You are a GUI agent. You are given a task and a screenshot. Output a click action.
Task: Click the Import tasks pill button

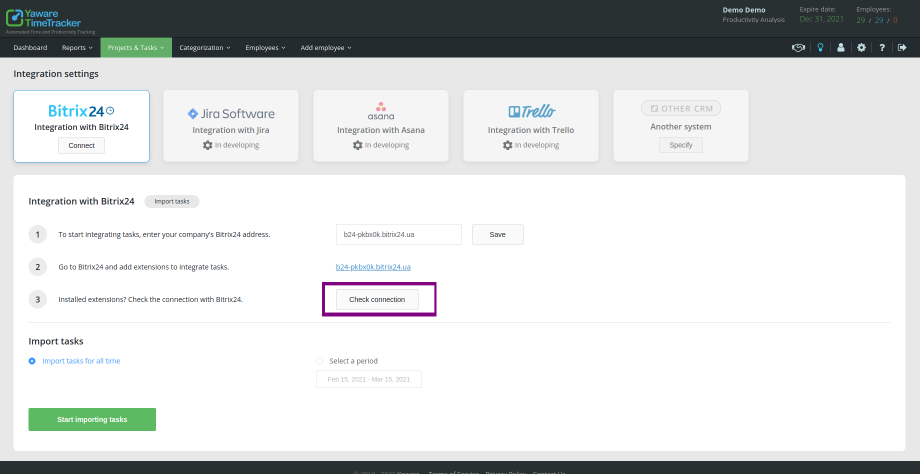click(172, 201)
